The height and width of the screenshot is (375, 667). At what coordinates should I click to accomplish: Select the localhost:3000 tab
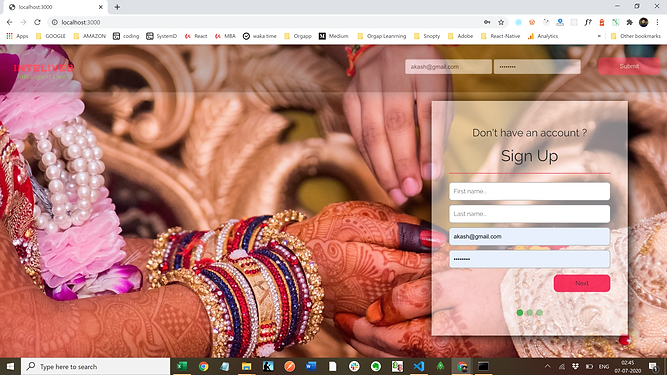coord(55,7)
